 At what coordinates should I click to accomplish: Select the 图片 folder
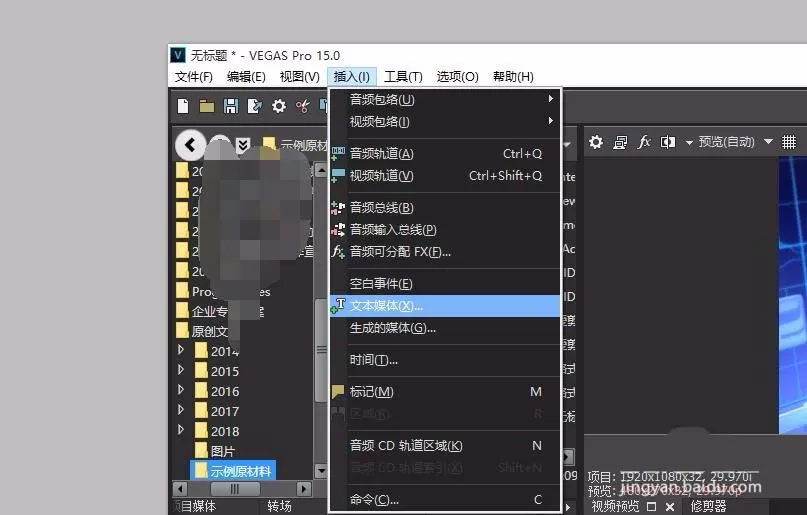tap(215, 451)
